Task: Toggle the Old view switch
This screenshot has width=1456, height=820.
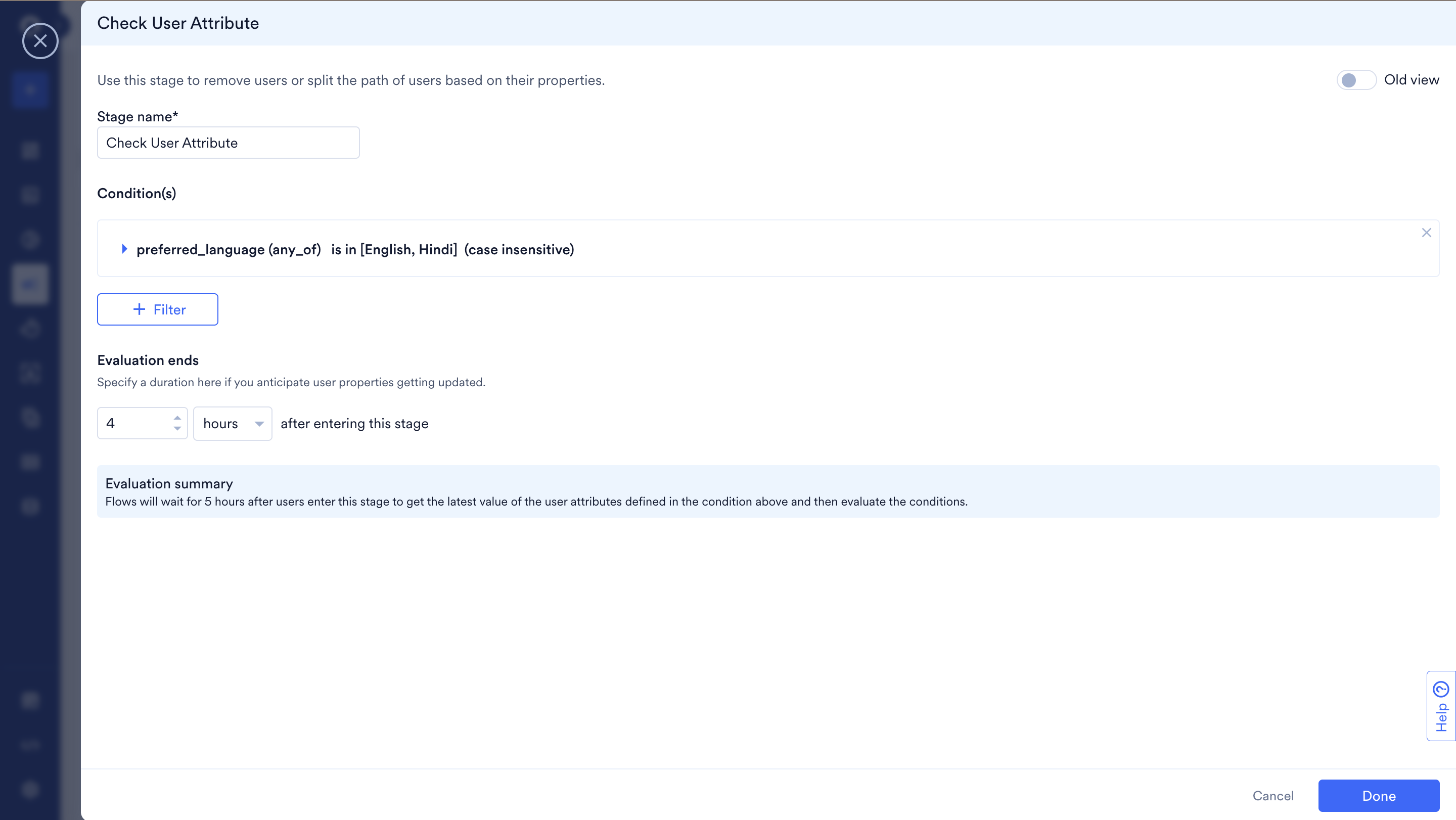Action: click(x=1356, y=80)
